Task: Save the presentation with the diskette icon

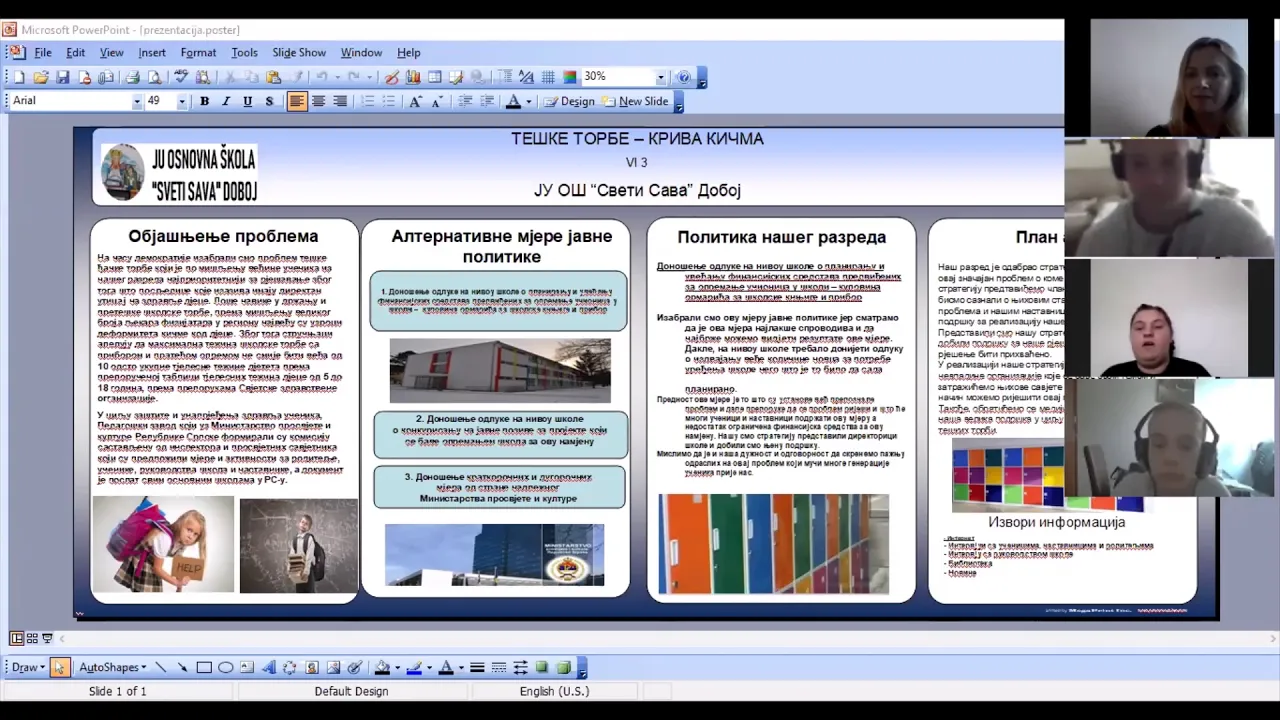Action: click(x=62, y=77)
